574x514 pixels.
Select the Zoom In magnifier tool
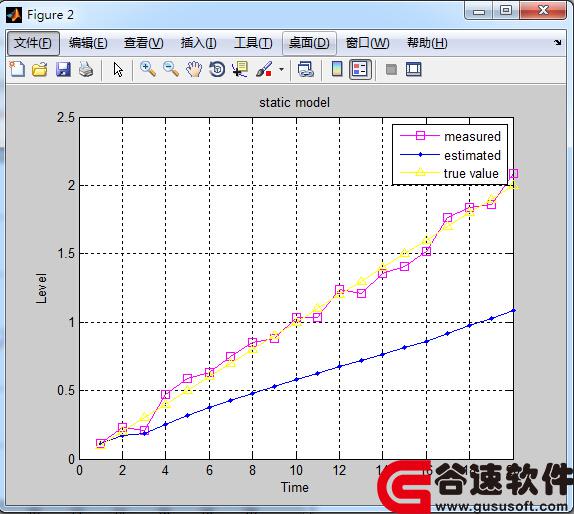coord(148,69)
